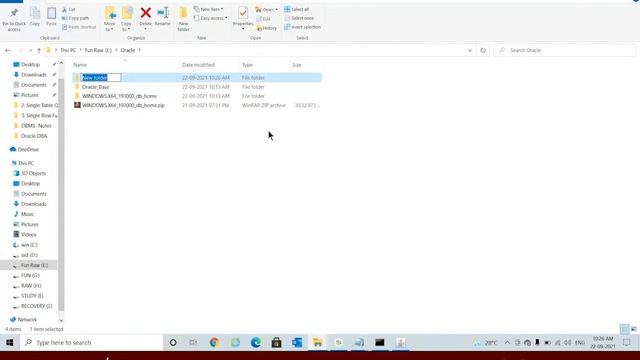Click the taskbar search box
The width and height of the screenshot is (640, 360).
pyautogui.click(x=91, y=342)
